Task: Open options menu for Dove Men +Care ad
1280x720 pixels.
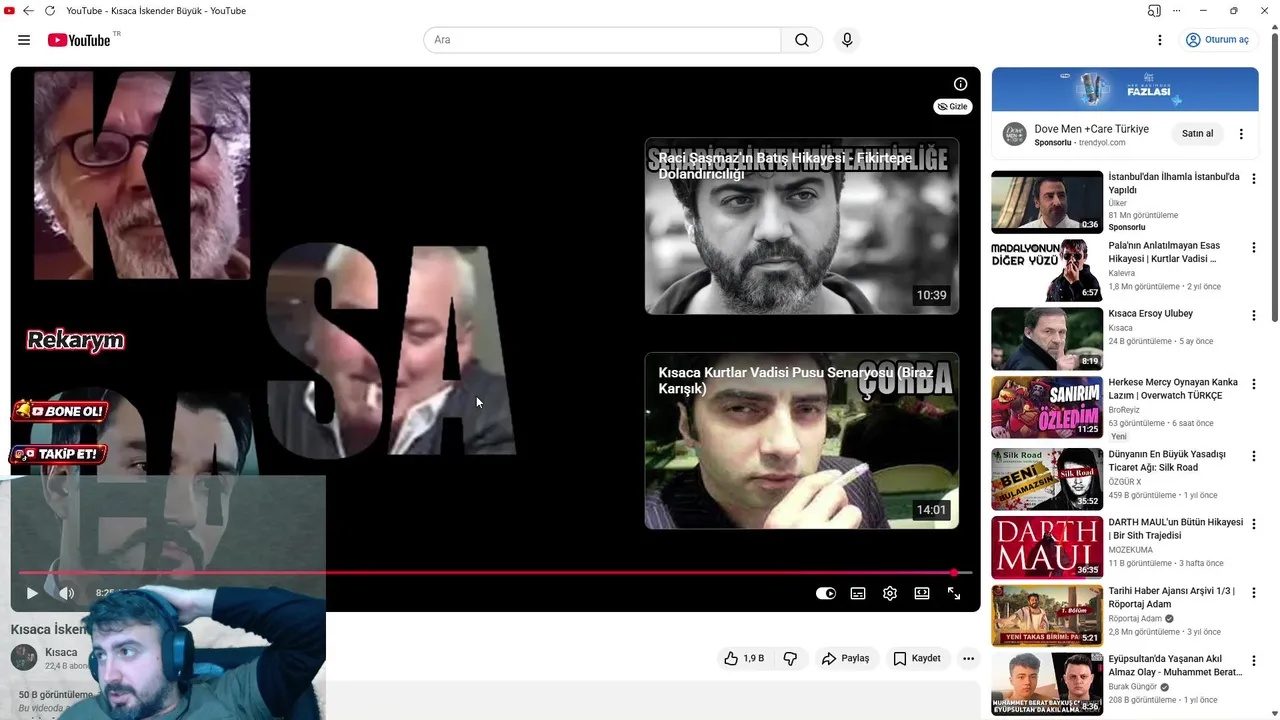Action: tap(1241, 134)
